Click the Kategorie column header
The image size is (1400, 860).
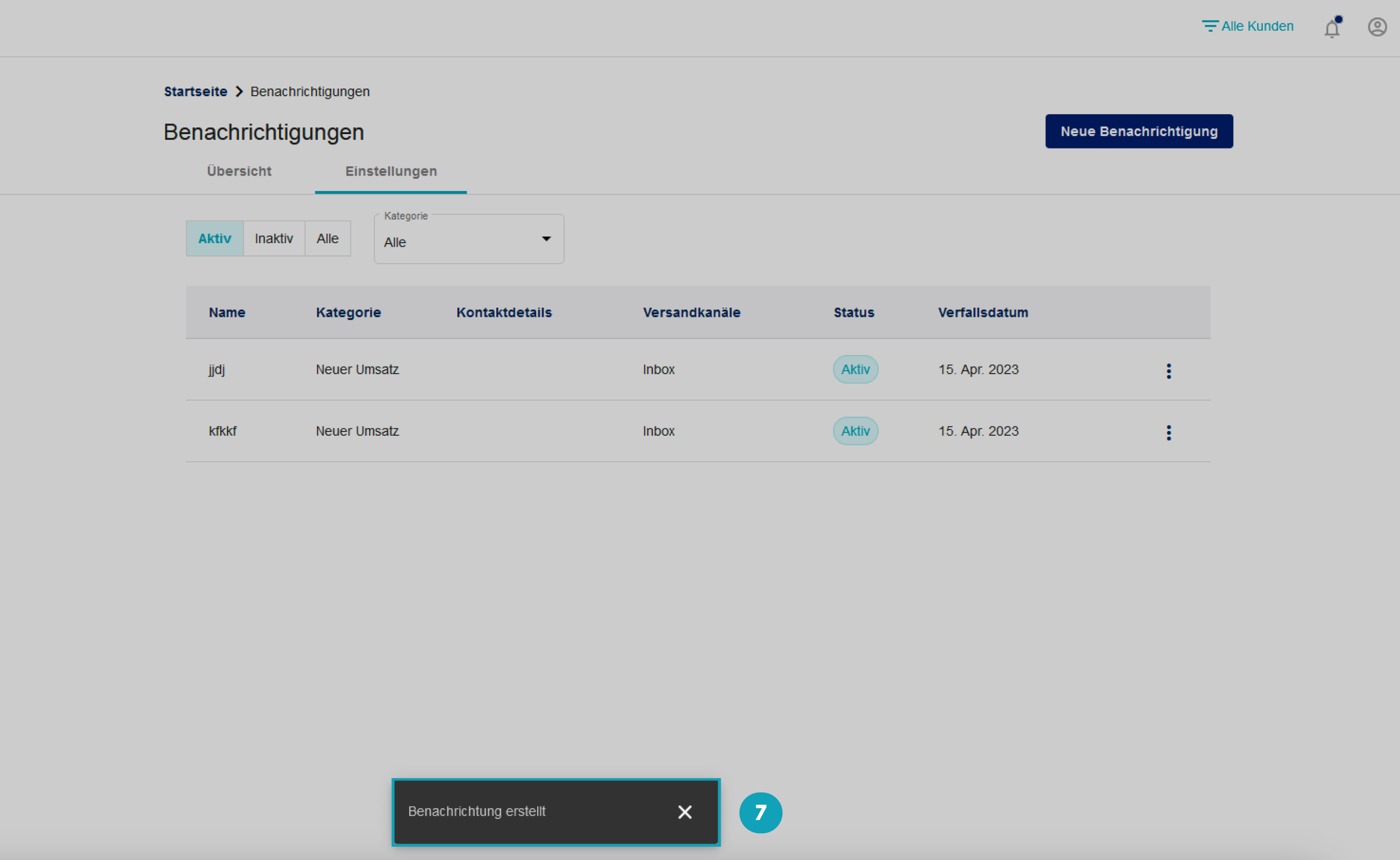pos(348,312)
